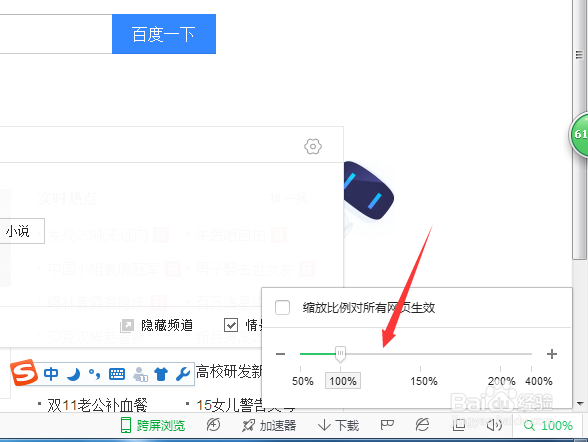Click the window layers icon in status bar
Image resolution: width=588 pixels, height=442 pixels.
[458, 425]
